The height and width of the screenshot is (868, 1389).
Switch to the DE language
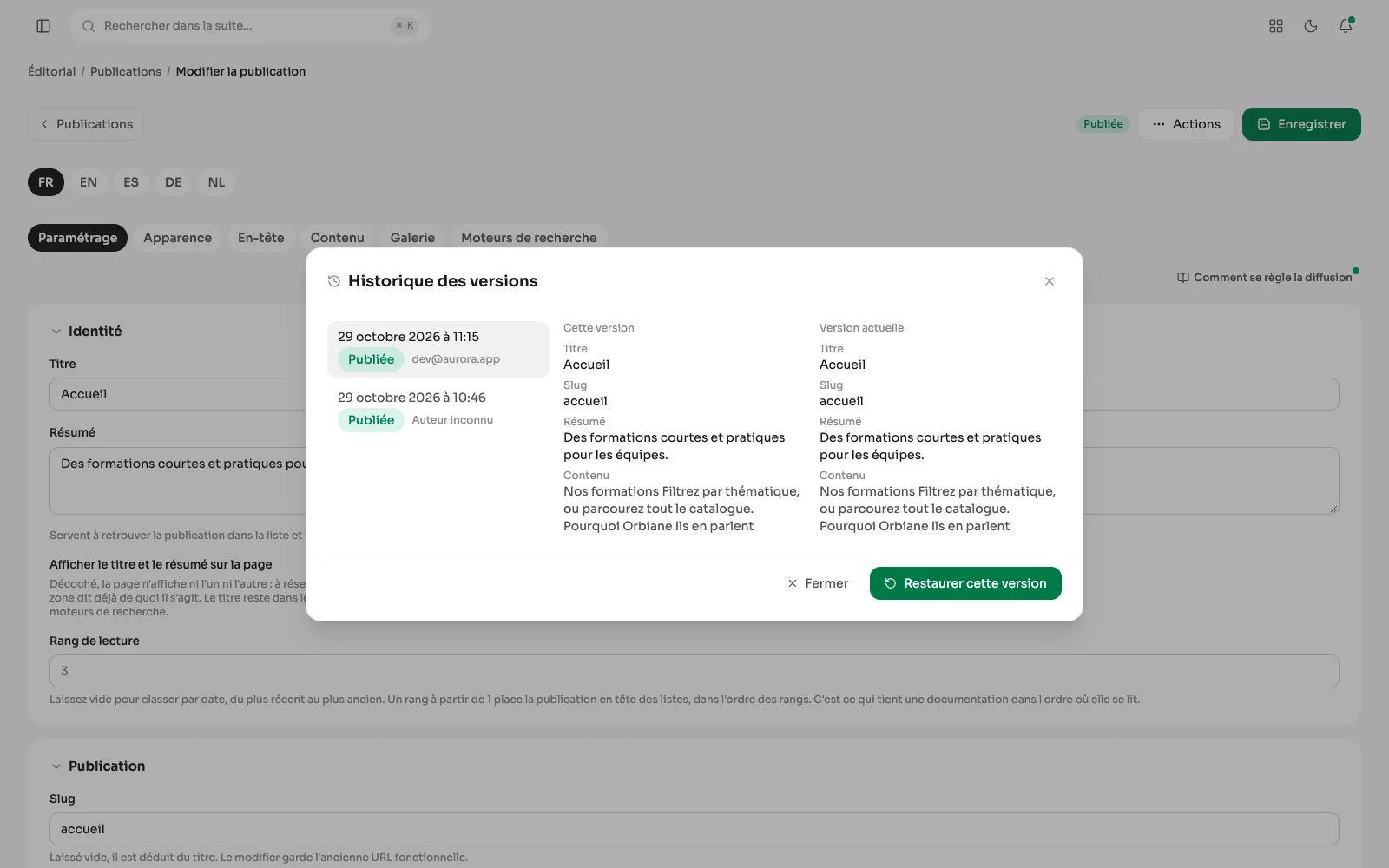coord(174,182)
